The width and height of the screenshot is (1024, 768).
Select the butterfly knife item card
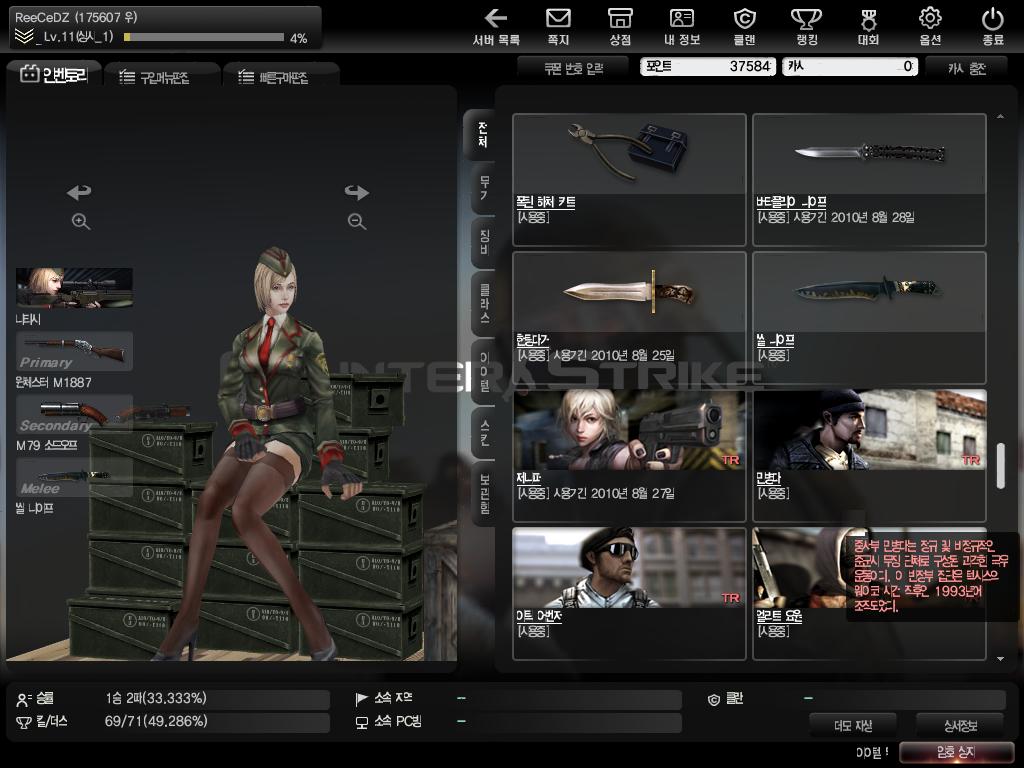pyautogui.click(x=869, y=180)
